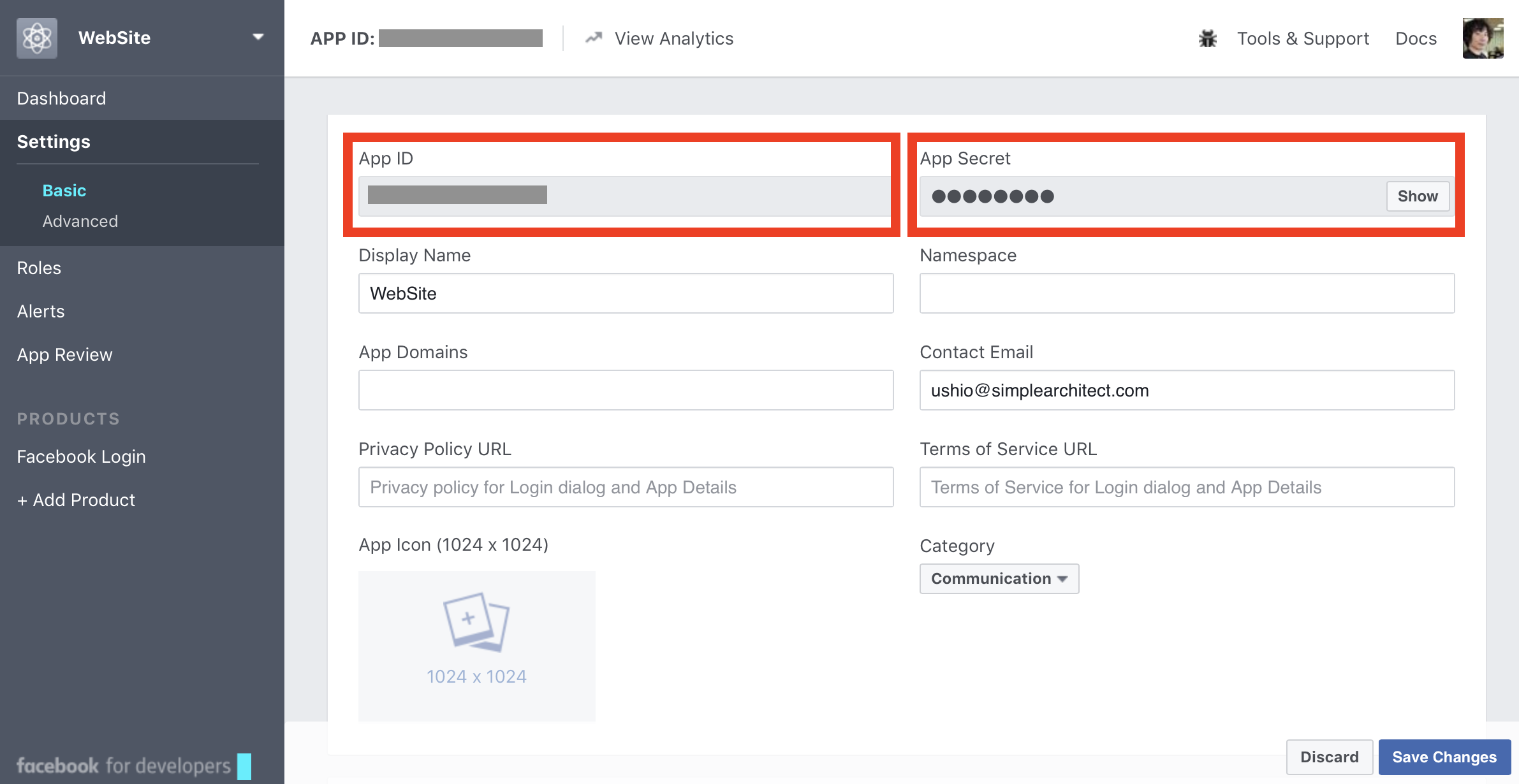Click the APP ID value in header
Image resolution: width=1519 pixels, height=784 pixels.
pyautogui.click(x=460, y=38)
